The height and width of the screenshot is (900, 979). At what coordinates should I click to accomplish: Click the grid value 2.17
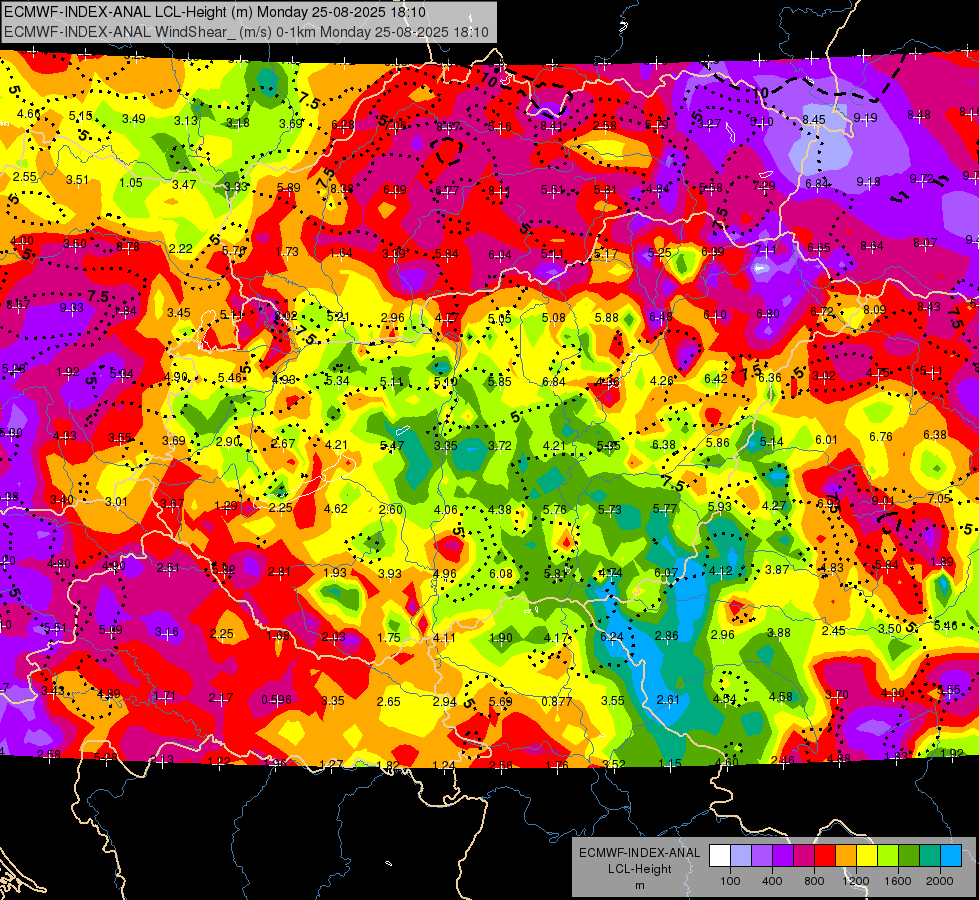220,698
